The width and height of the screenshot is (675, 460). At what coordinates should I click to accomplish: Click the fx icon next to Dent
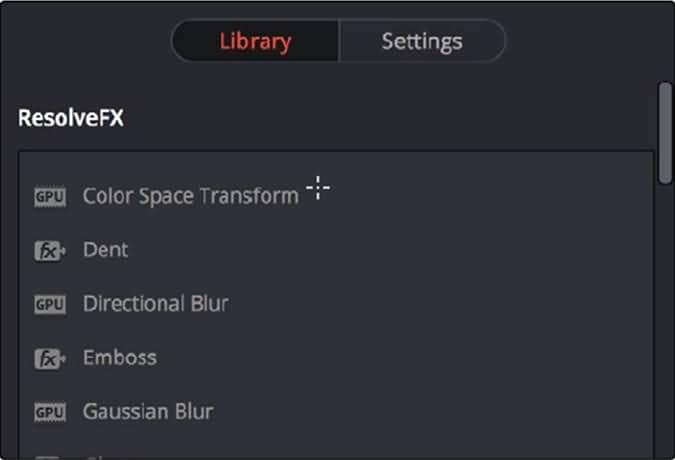[x=49, y=250]
